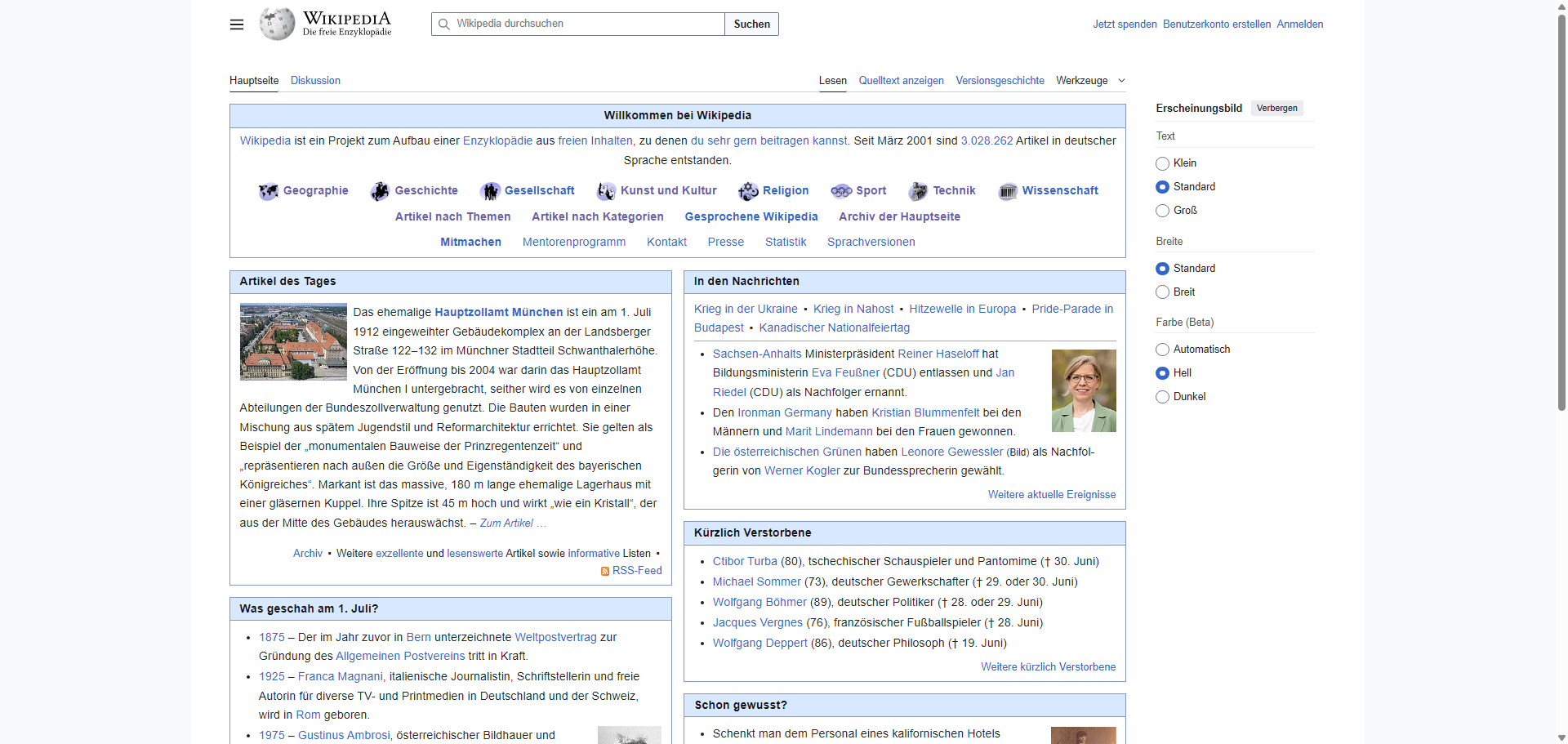Open the Statistik link
Viewport: 1568px width, 744px height.
785,243
